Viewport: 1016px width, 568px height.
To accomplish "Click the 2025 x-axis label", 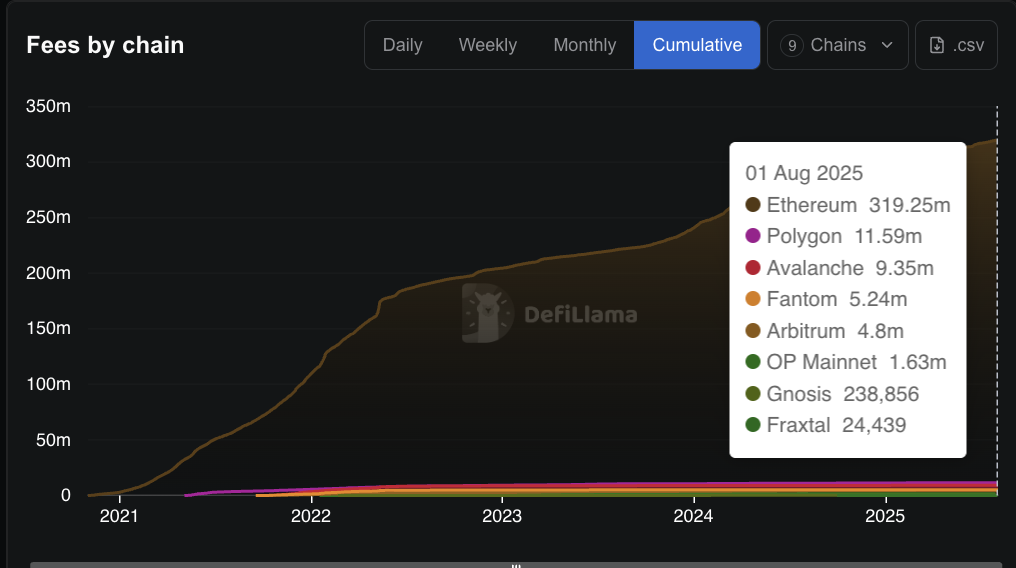I will (x=885, y=516).
